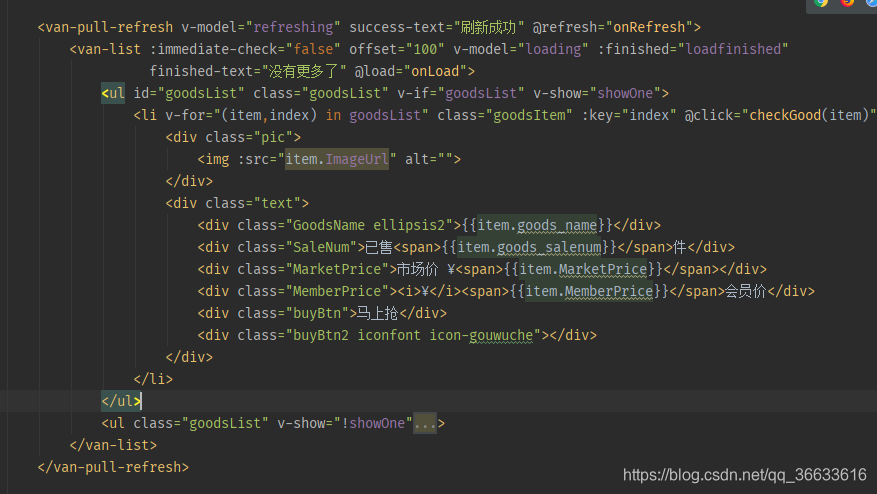Image resolution: width=877 pixels, height=494 pixels.
Task: Click the "onRefresh" handler name
Action: (649, 27)
